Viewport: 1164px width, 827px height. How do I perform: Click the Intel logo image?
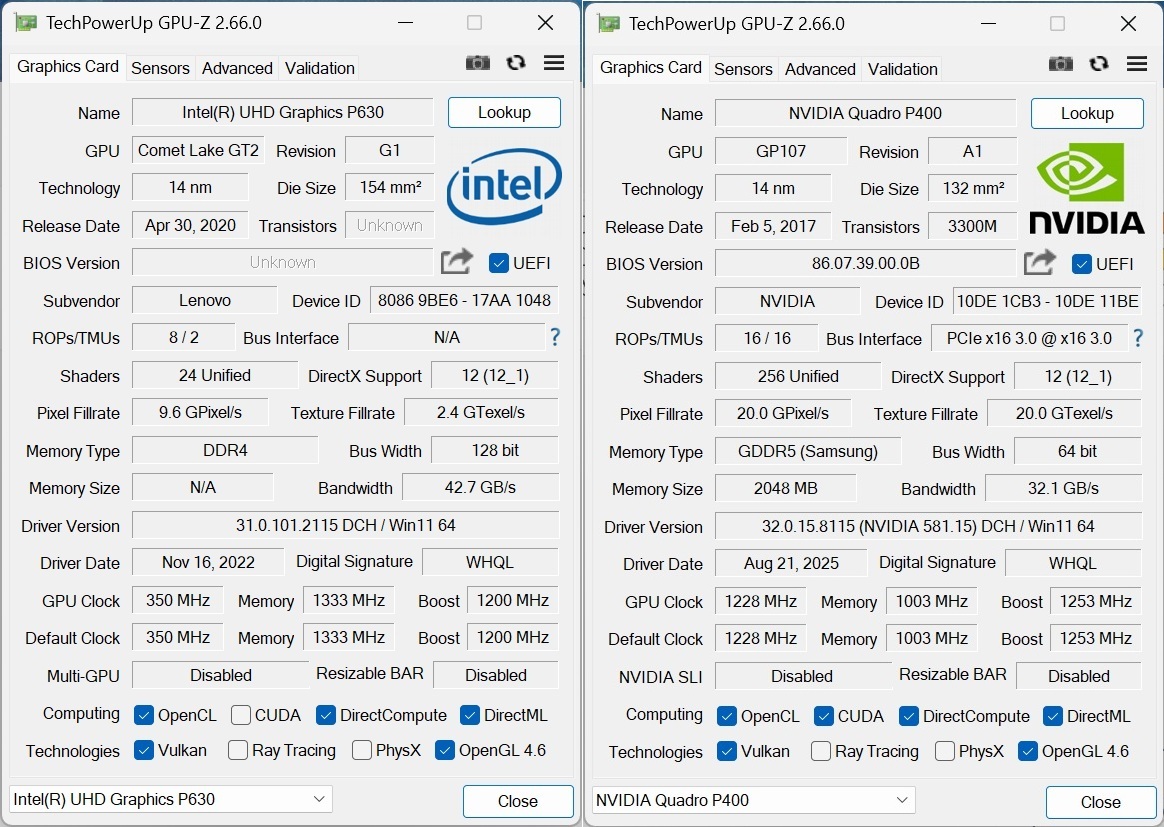click(x=504, y=186)
